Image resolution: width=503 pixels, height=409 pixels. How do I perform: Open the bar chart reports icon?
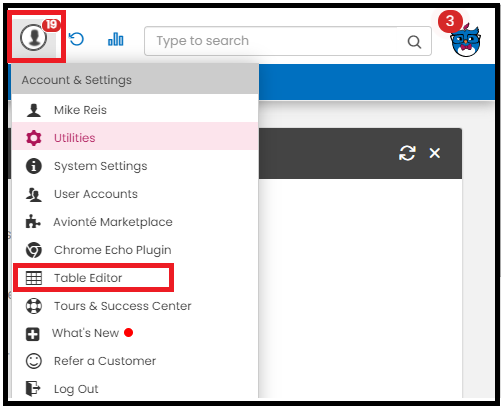point(116,39)
